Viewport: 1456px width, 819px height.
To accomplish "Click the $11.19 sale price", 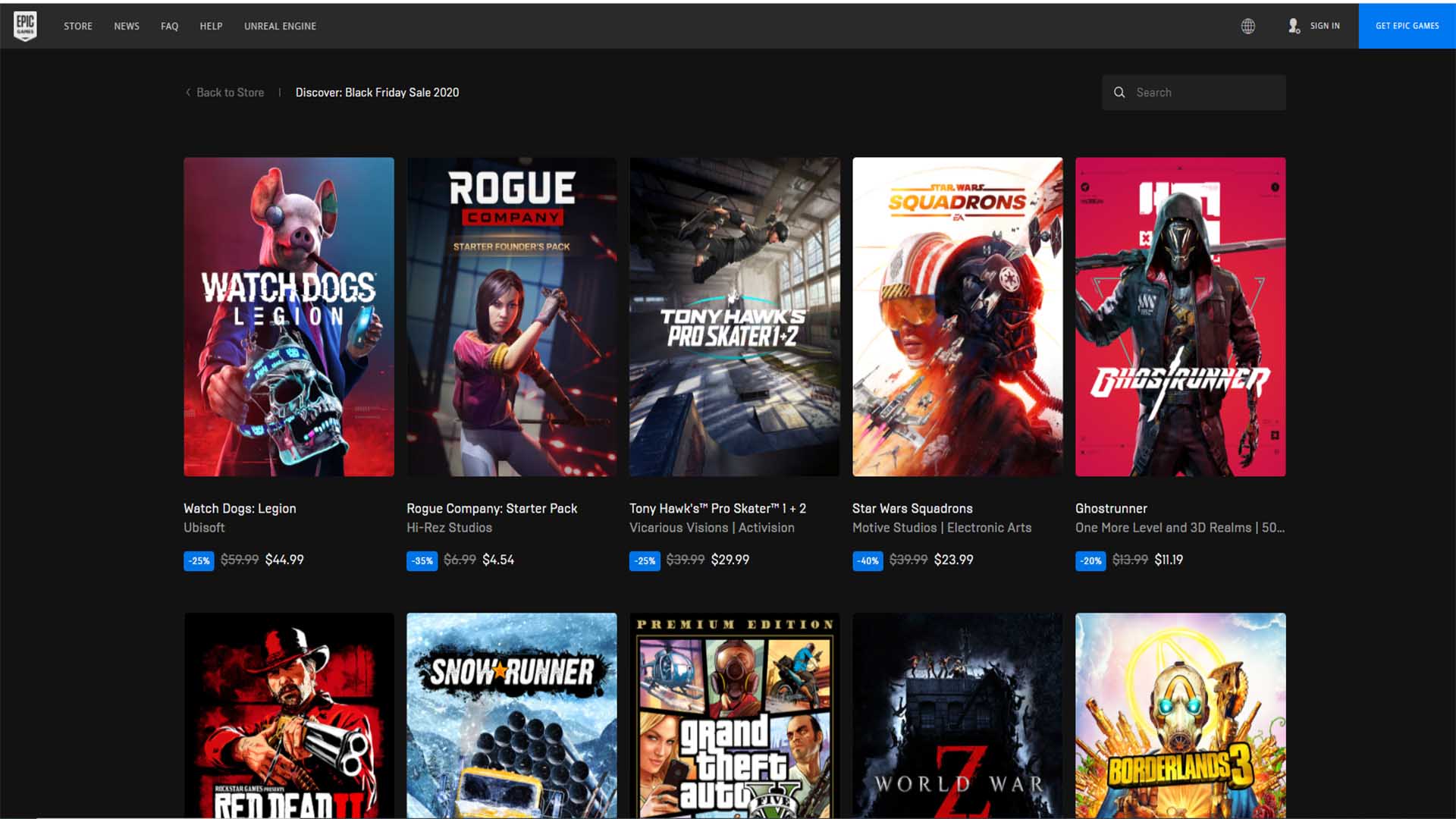I will pos(1169,560).
